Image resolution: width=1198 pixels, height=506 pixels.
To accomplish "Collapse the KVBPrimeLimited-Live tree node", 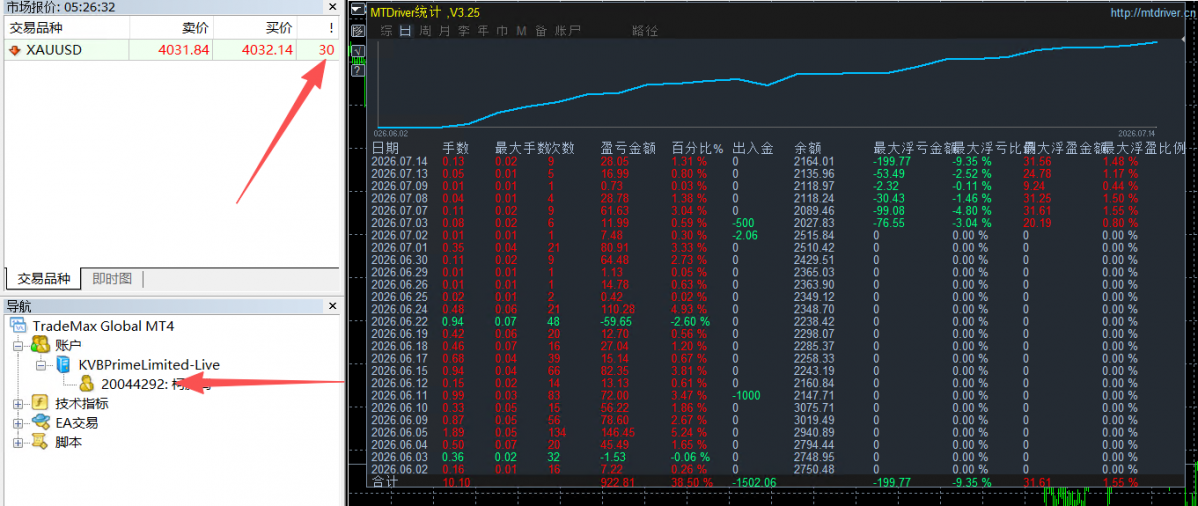I will [40, 365].
